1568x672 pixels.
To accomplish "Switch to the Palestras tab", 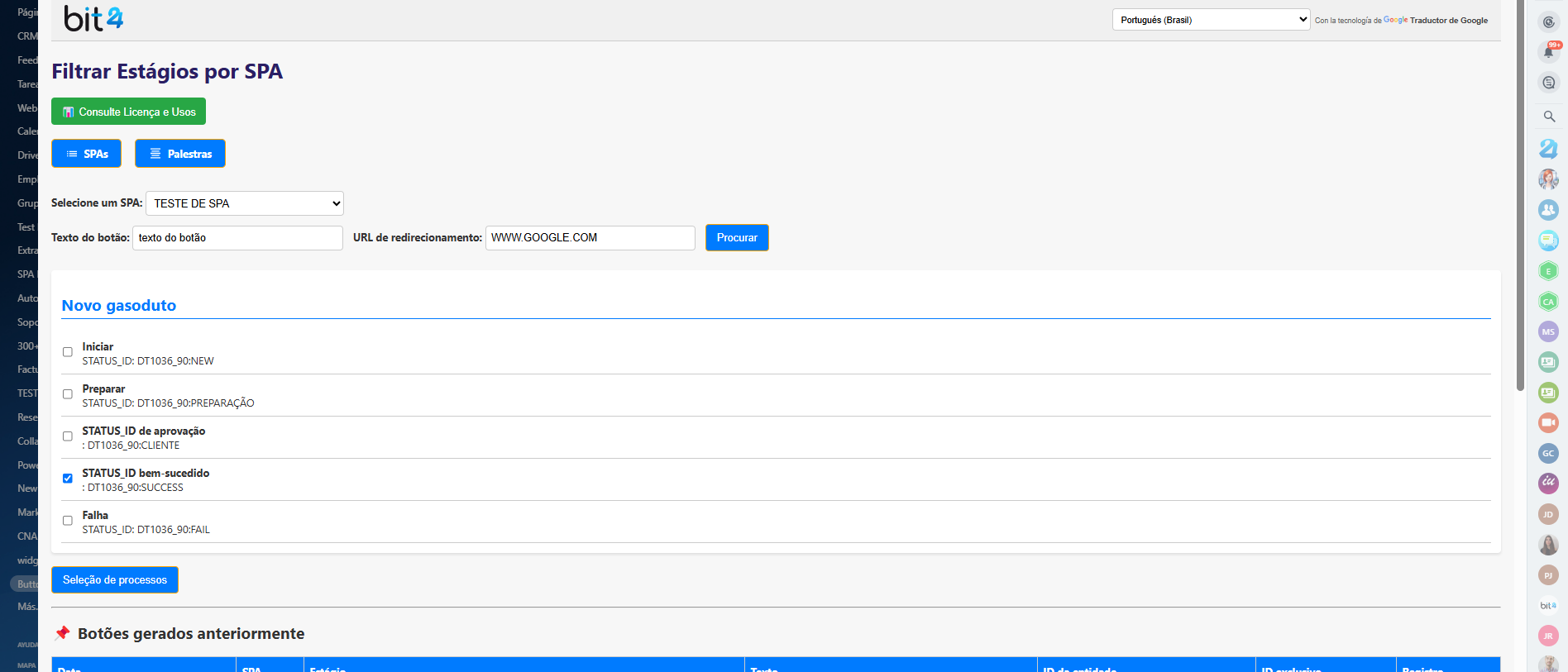I will point(180,154).
